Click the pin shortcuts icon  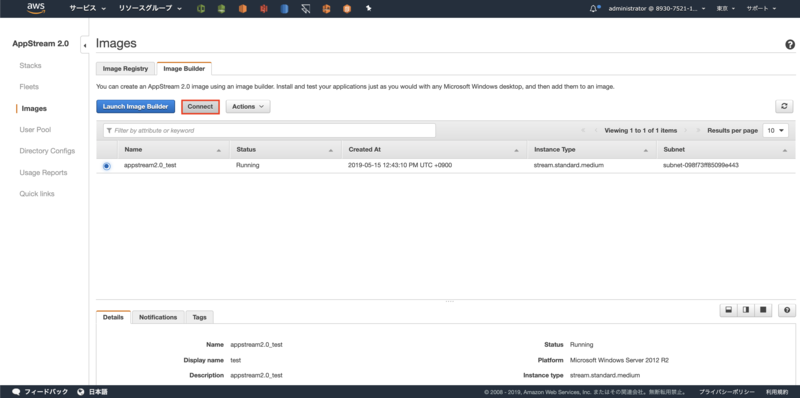point(368,9)
